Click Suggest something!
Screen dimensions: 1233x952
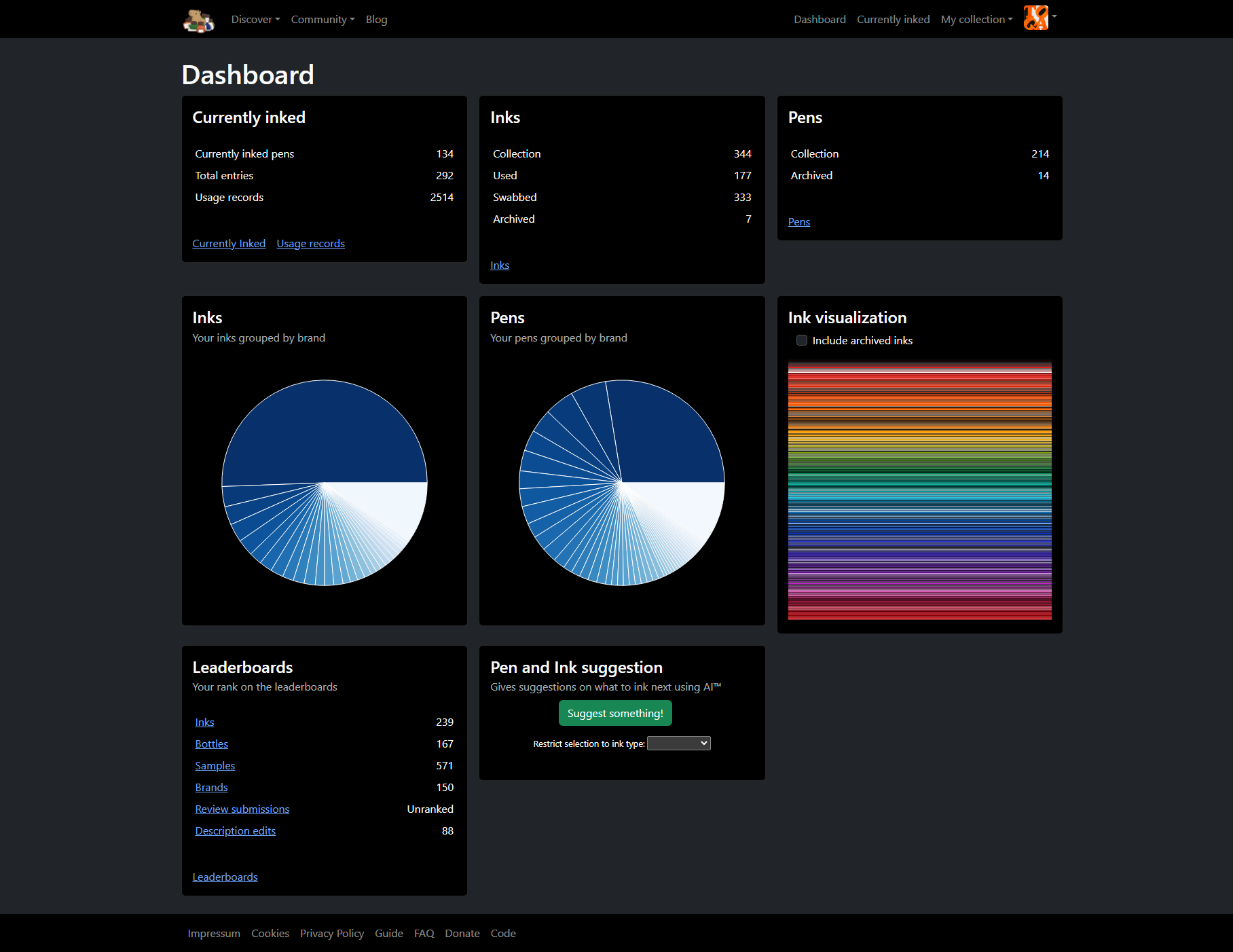tap(614, 713)
